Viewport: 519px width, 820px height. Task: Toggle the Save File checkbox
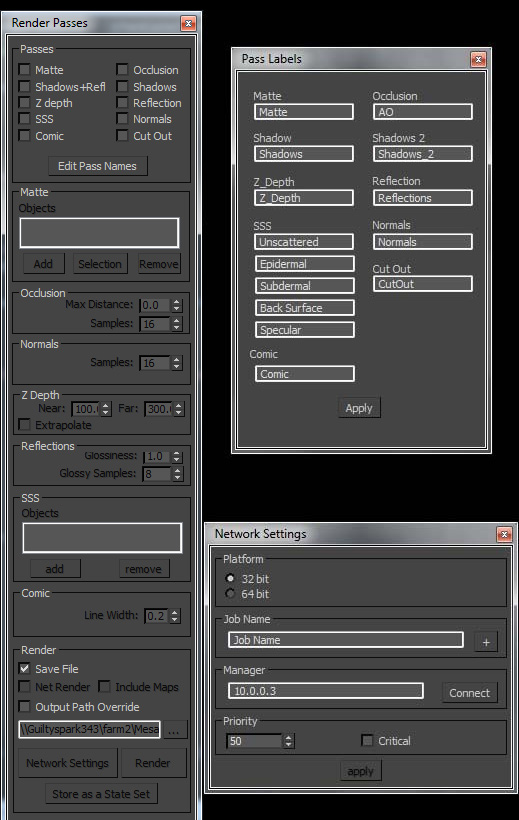25,668
